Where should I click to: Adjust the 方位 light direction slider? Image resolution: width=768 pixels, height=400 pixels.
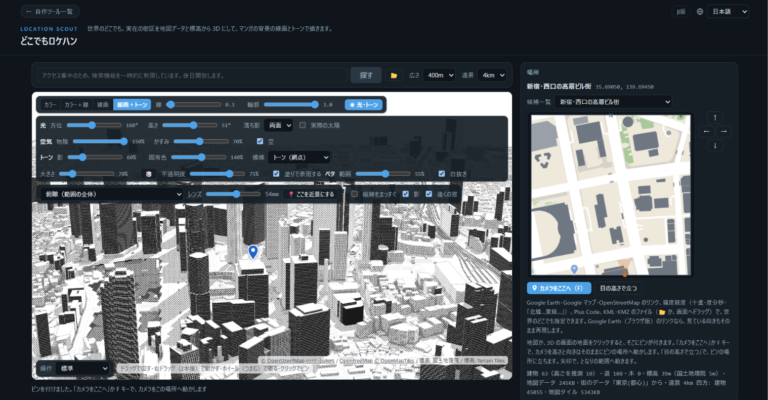[94, 125]
